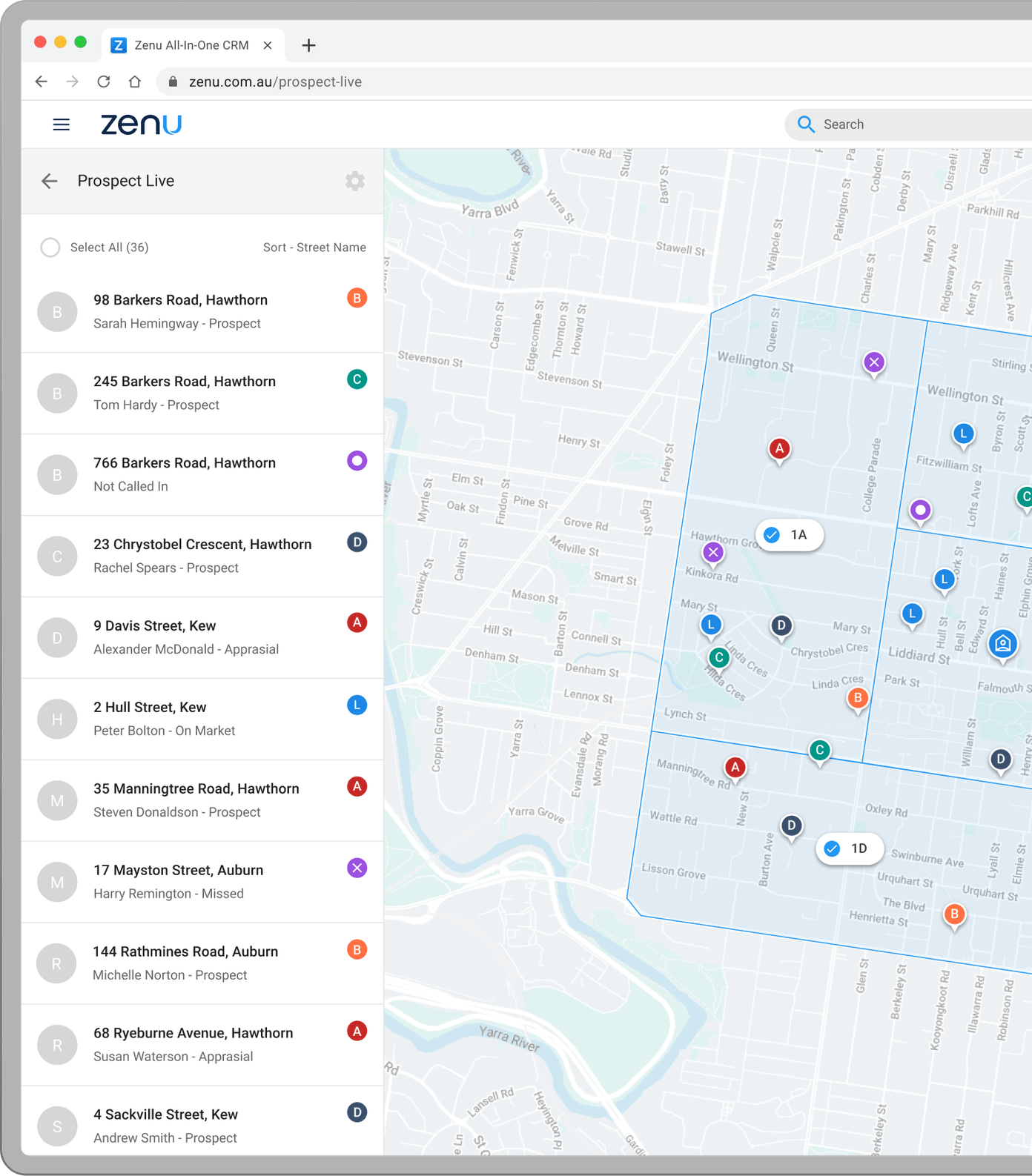Click the red A badge for 9 Davis Street
This screenshot has height=1176, width=1032.
[357, 622]
